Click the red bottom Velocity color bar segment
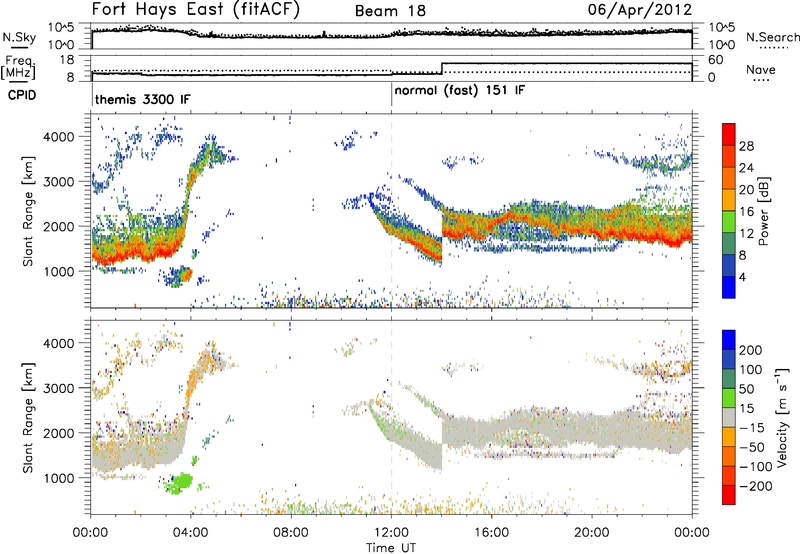Screen dimensions: 800x554 [x=729, y=495]
